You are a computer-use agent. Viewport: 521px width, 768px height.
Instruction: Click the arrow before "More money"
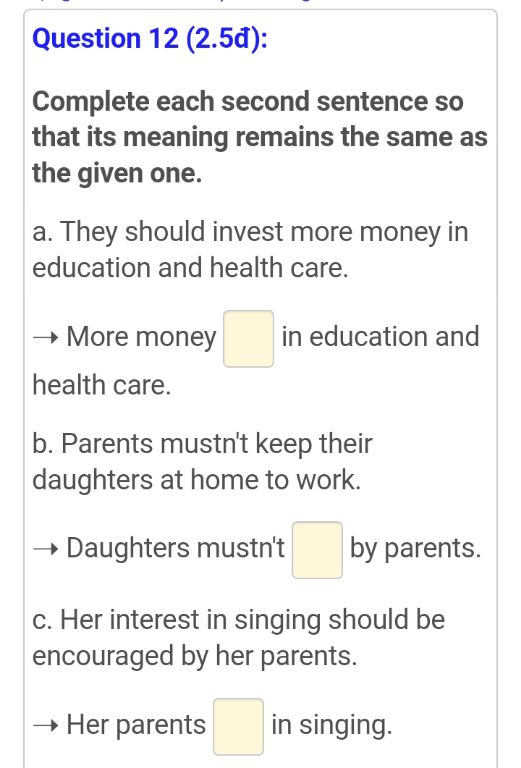(x=46, y=337)
